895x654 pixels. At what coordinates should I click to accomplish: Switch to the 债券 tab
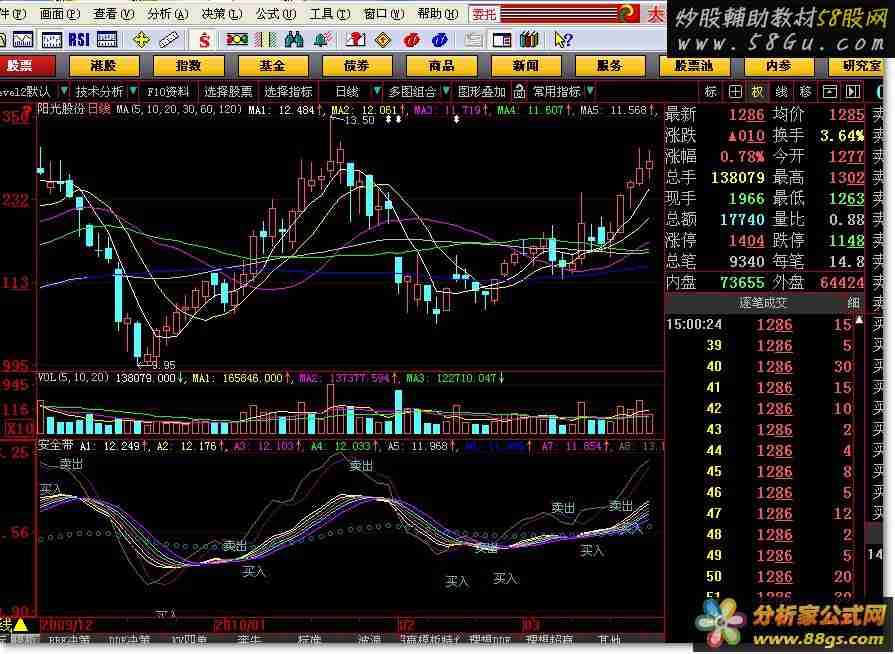pyautogui.click(x=357, y=66)
